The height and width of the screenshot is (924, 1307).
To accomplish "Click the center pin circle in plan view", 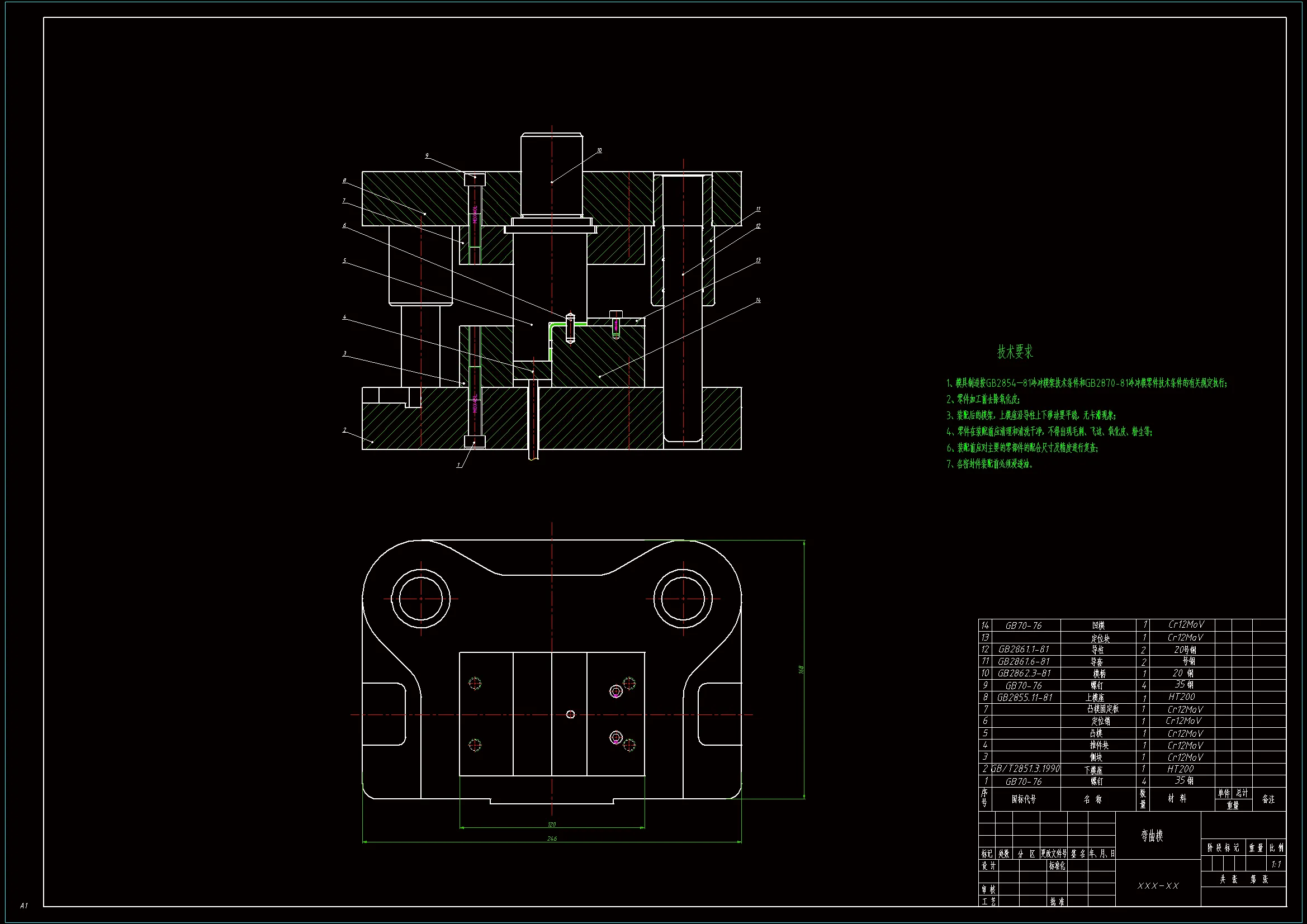I will 571,714.
